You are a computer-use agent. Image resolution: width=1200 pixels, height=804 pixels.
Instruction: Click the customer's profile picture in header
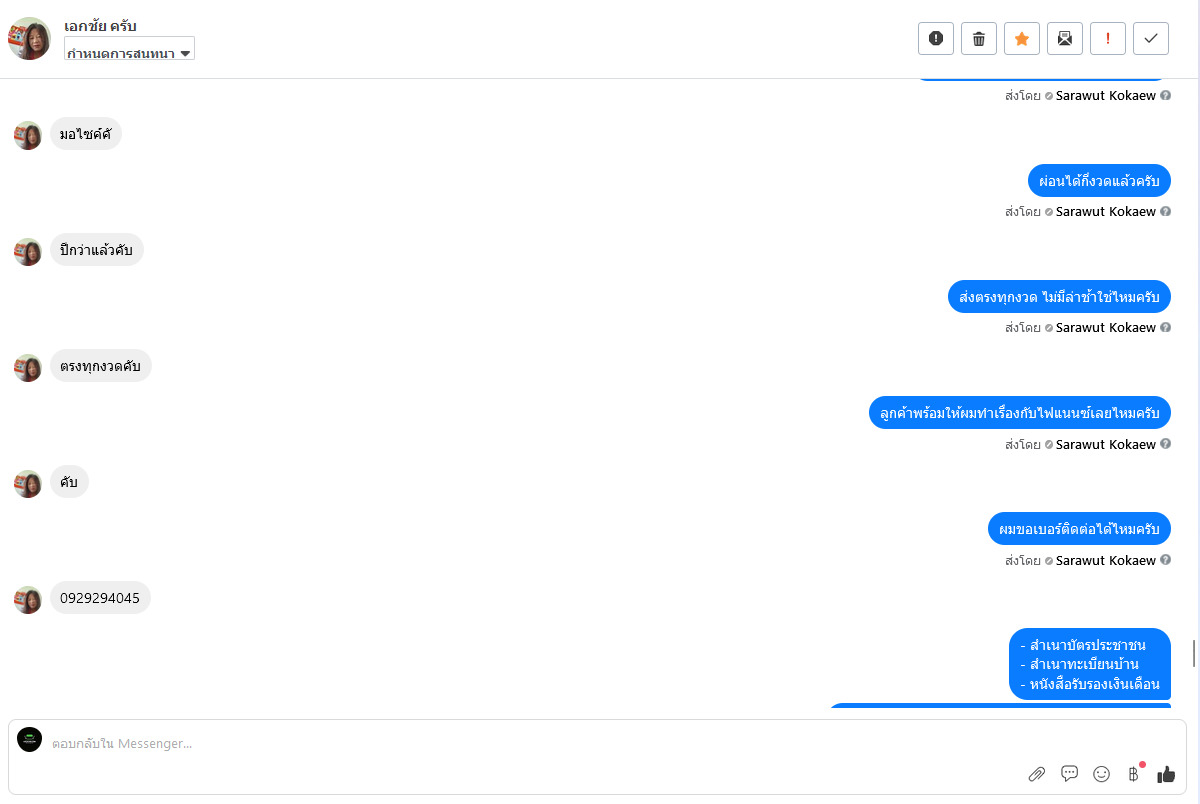29,39
